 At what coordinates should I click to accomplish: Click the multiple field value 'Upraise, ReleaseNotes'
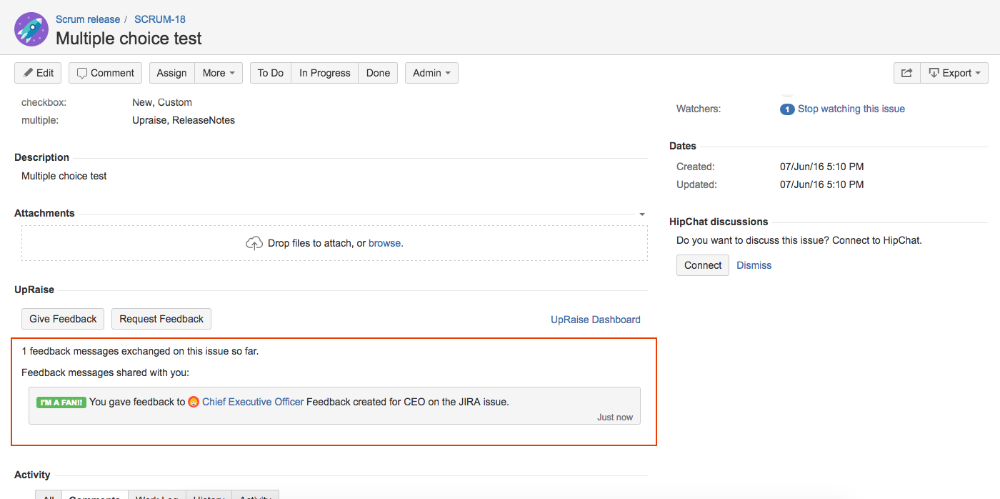183,120
